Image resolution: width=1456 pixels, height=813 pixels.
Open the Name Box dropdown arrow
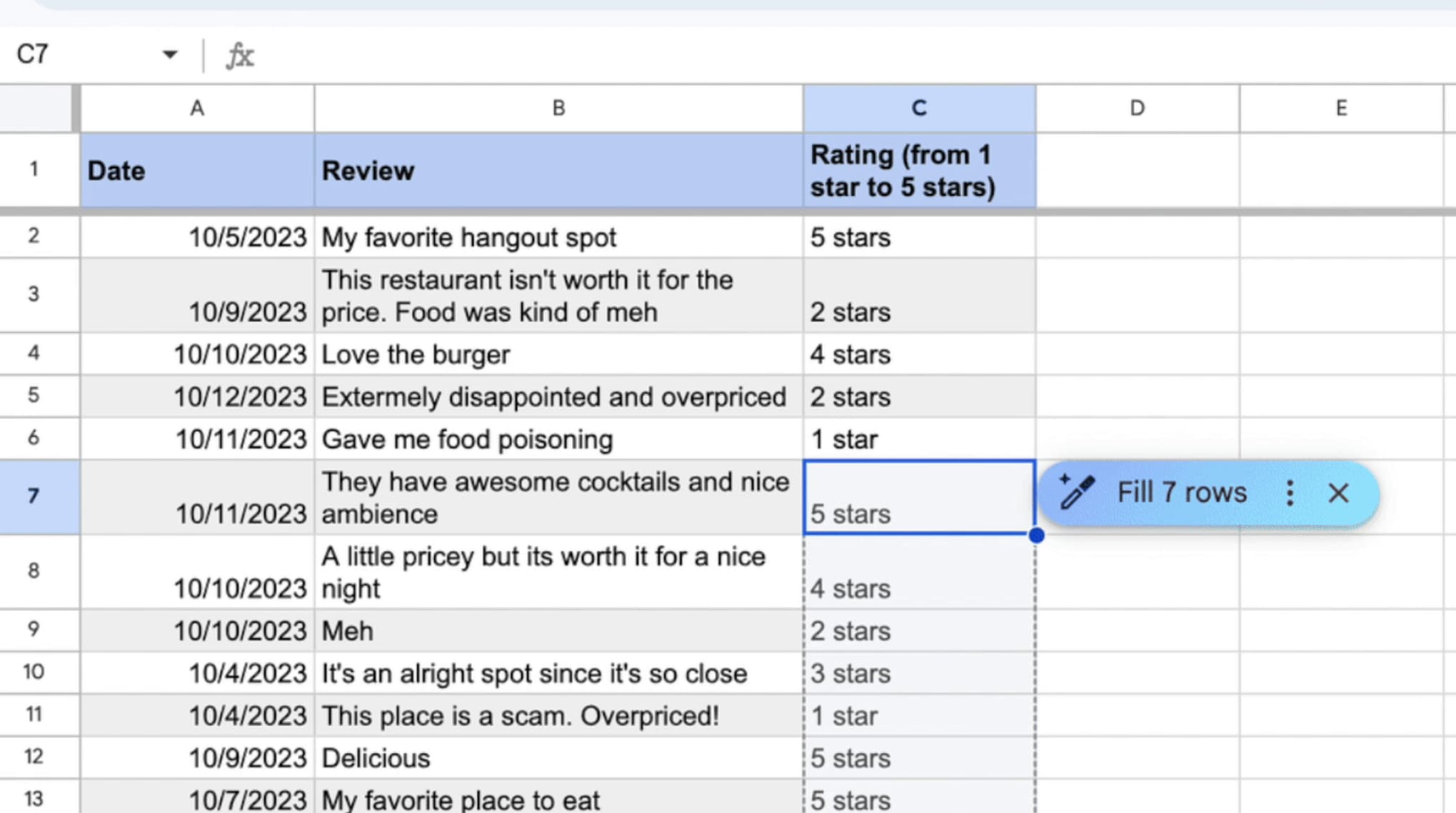pyautogui.click(x=169, y=54)
